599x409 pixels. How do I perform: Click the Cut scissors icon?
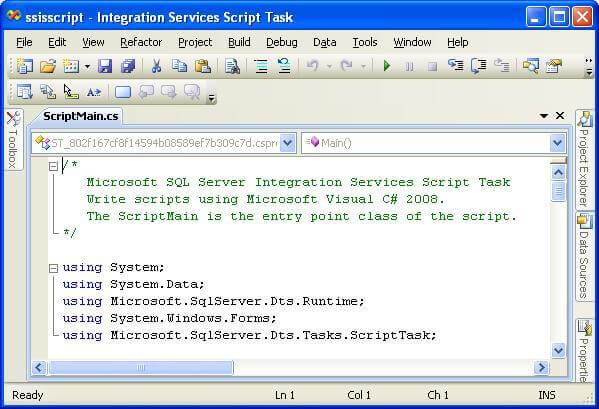(x=156, y=66)
